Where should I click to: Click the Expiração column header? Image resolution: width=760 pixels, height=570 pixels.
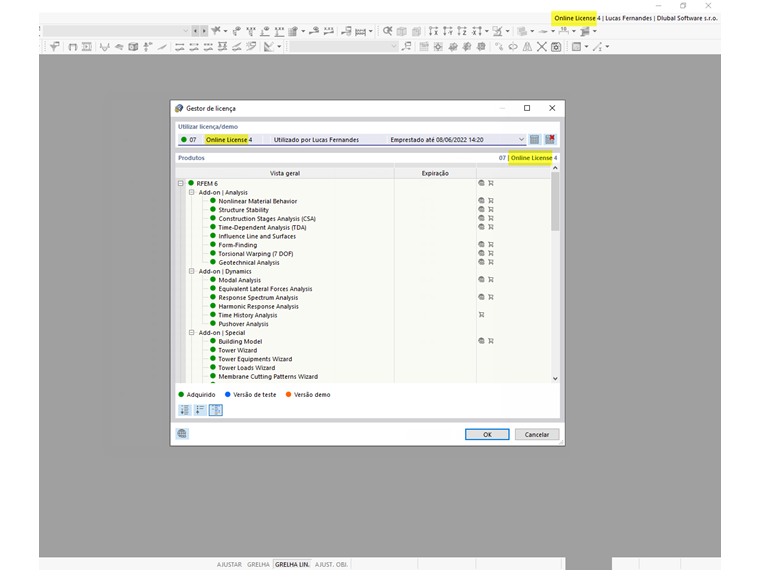tap(435, 173)
